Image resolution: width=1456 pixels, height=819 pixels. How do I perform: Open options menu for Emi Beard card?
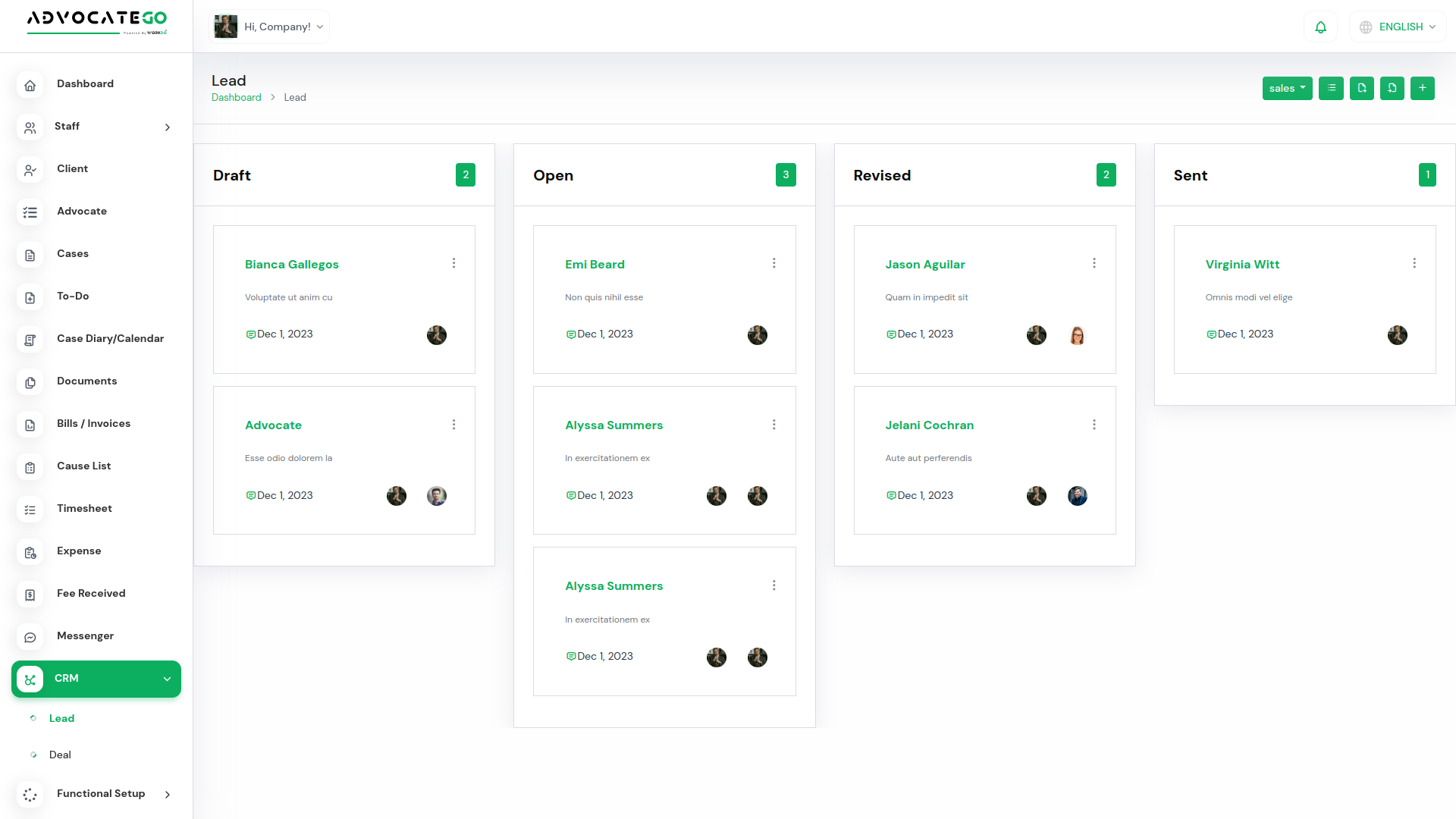[x=773, y=263]
